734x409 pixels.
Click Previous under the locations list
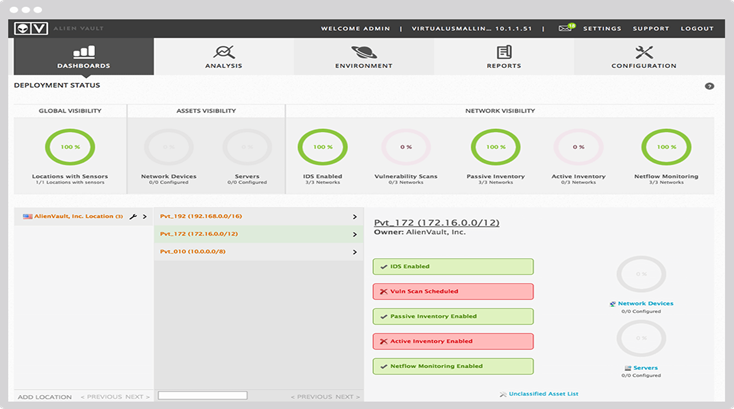(x=101, y=397)
